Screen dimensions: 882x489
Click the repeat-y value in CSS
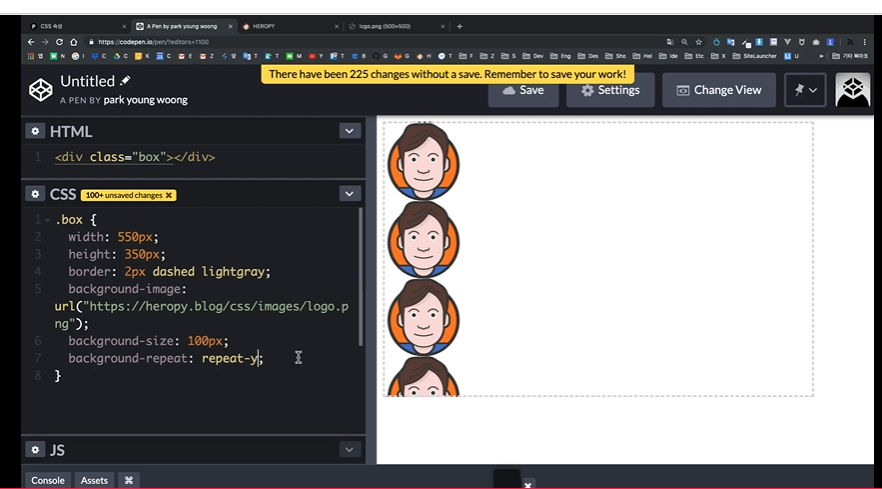(x=230, y=358)
